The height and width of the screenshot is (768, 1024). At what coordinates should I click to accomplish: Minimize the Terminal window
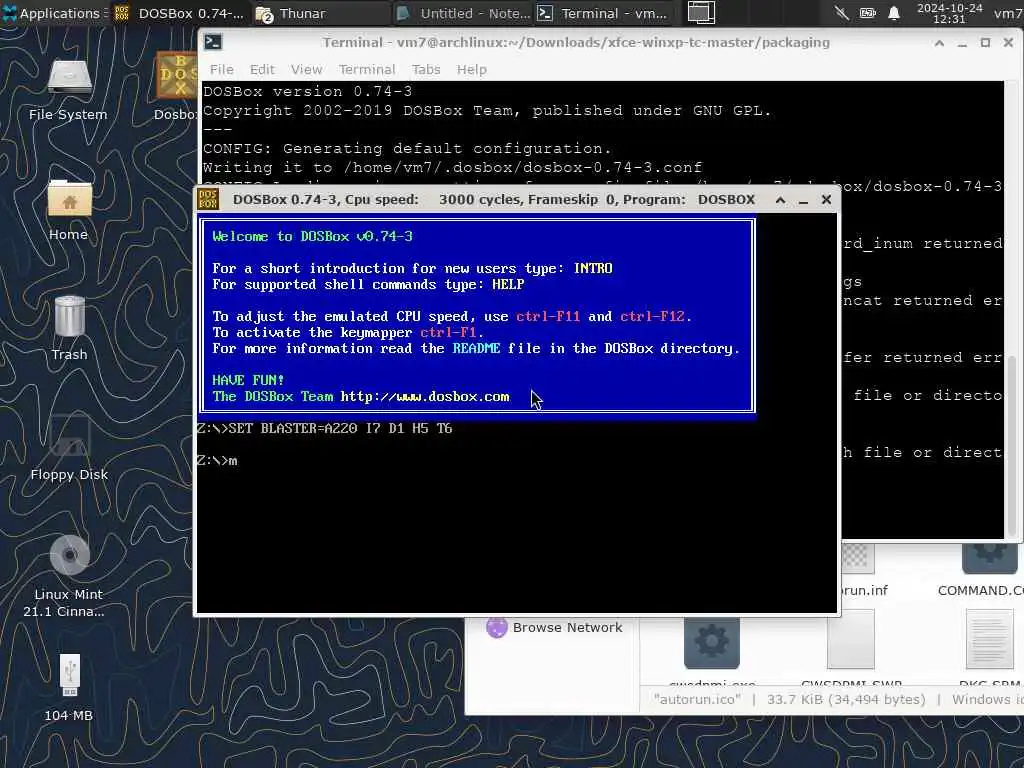(x=962, y=43)
